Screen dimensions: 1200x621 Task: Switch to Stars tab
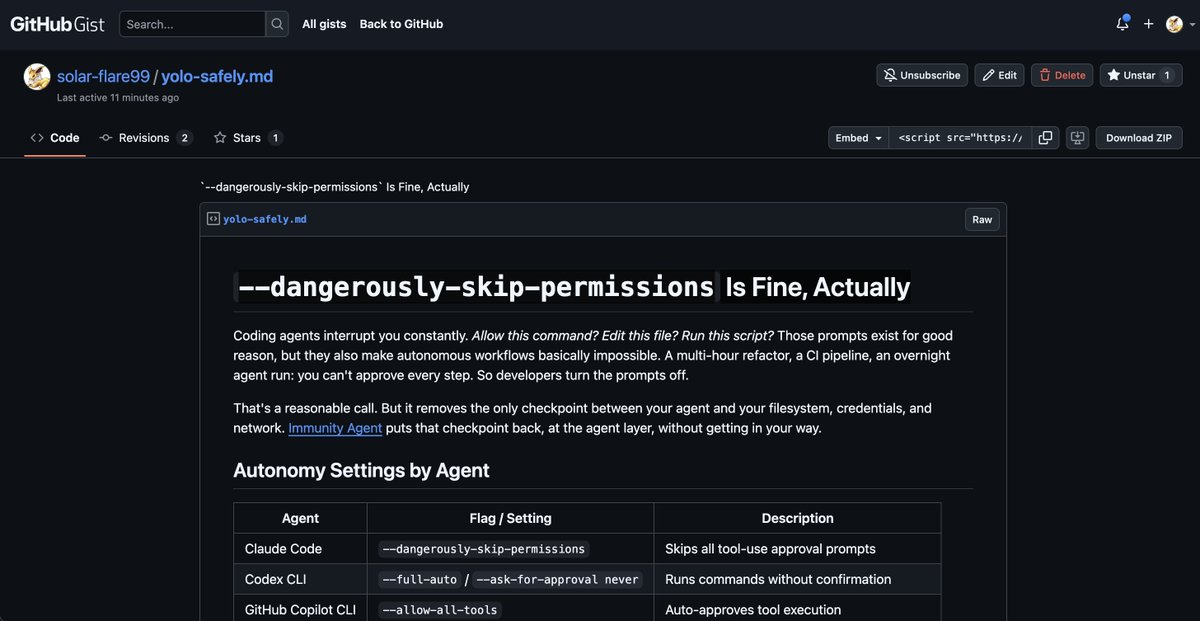[248, 138]
